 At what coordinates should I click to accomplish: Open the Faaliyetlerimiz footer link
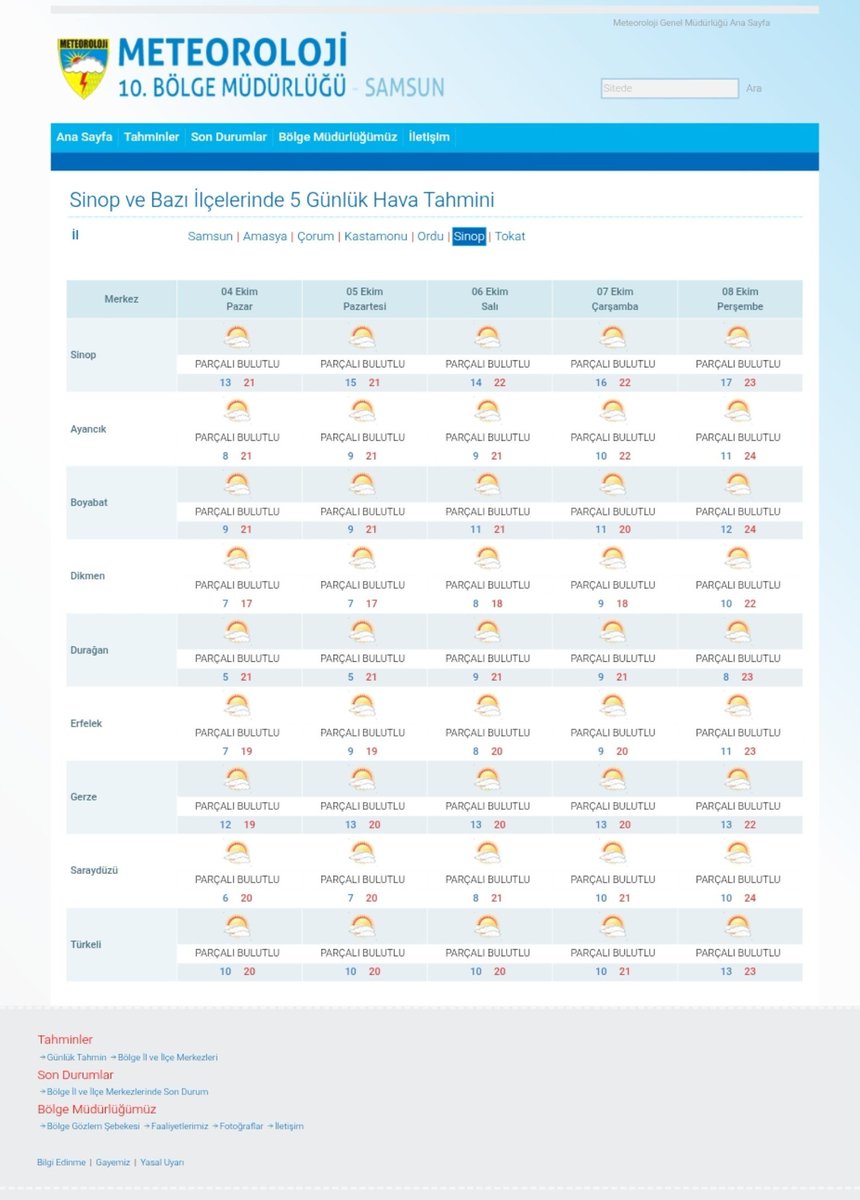pos(180,1126)
